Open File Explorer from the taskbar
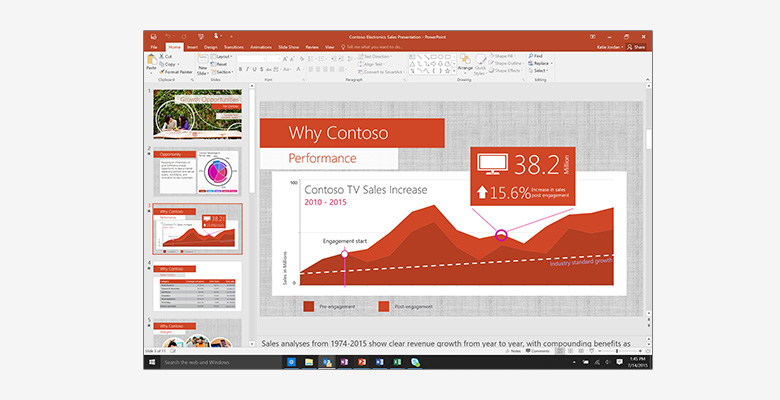 [x=309, y=362]
